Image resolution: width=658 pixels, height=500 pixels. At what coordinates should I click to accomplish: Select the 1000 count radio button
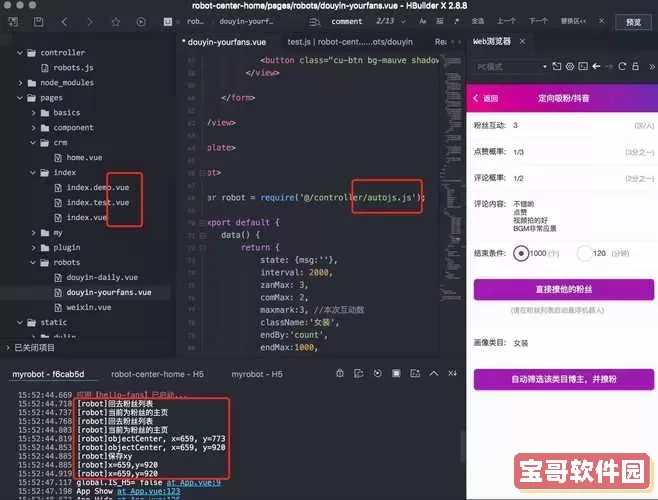[521, 254]
